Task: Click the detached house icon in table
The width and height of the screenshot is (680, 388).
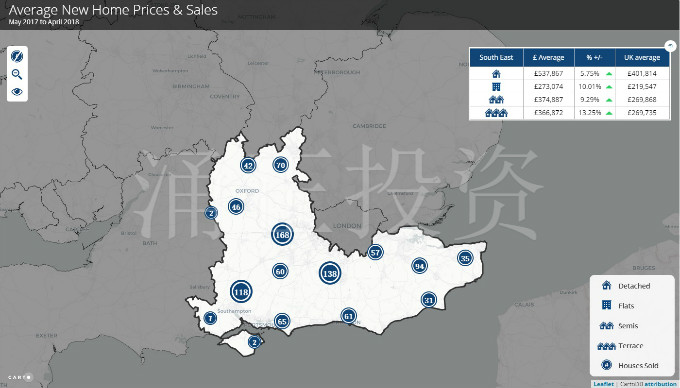Action: tap(496, 74)
